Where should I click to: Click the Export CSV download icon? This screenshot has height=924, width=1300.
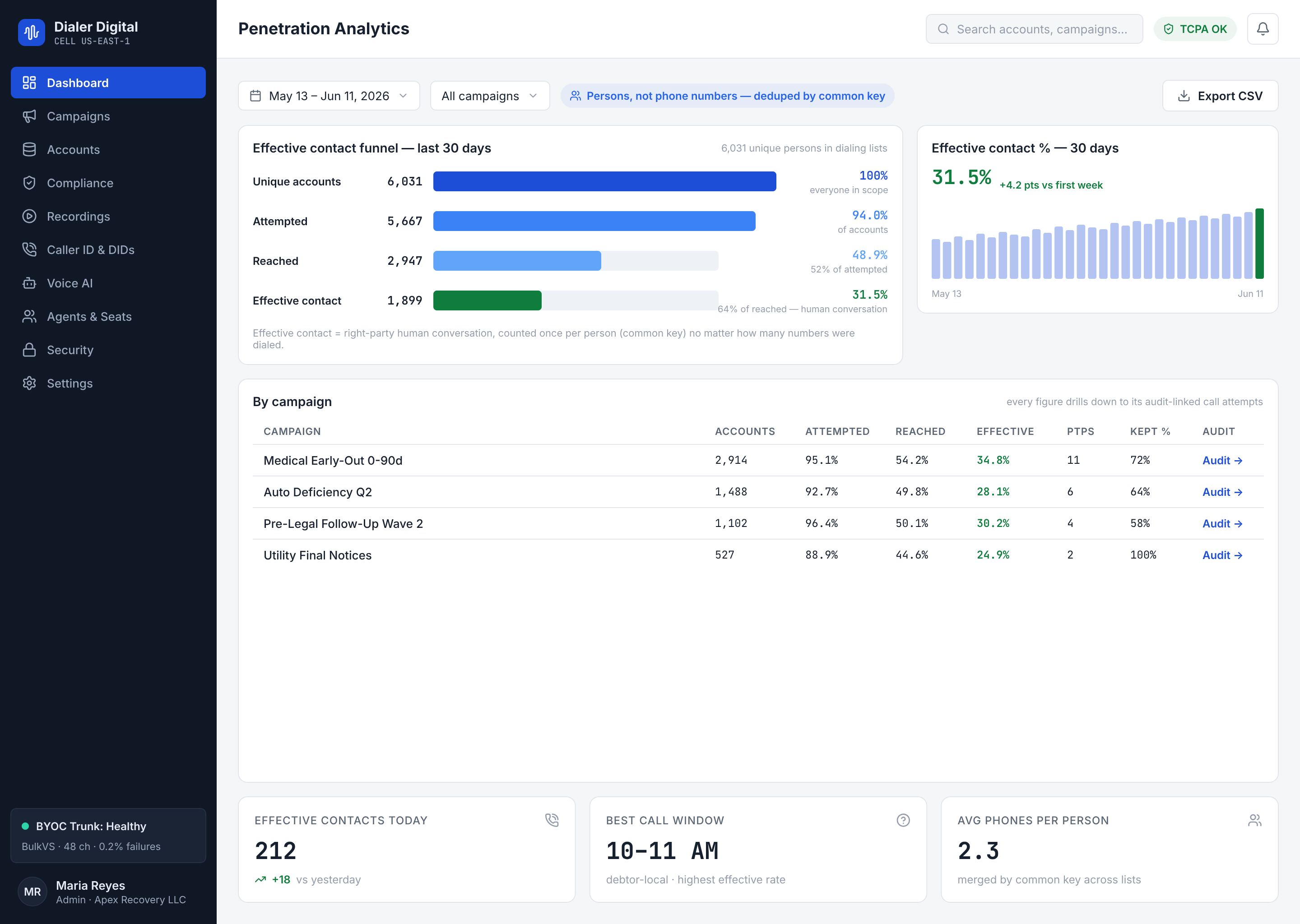tap(1184, 96)
